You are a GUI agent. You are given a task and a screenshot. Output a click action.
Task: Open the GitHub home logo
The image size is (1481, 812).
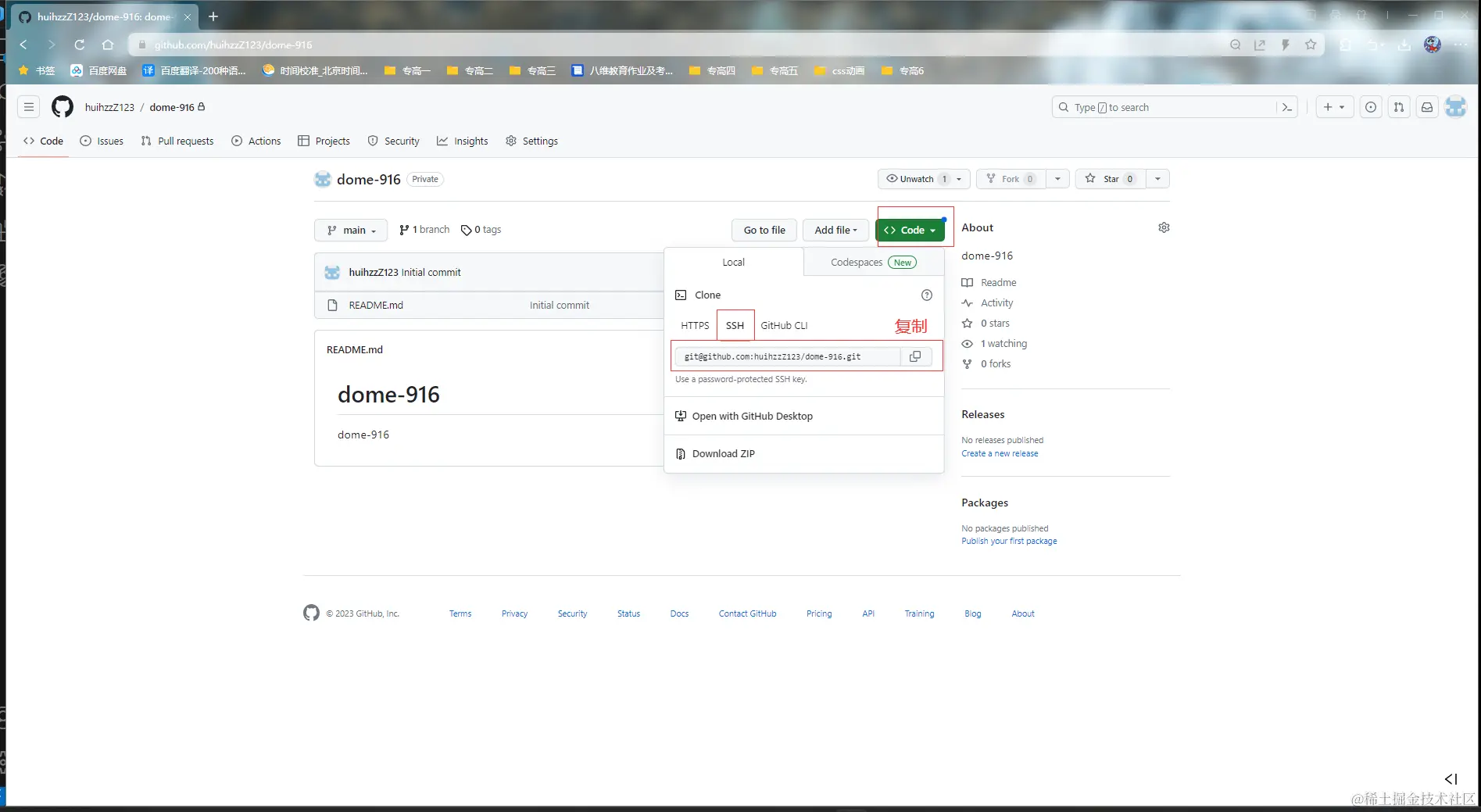pos(63,107)
